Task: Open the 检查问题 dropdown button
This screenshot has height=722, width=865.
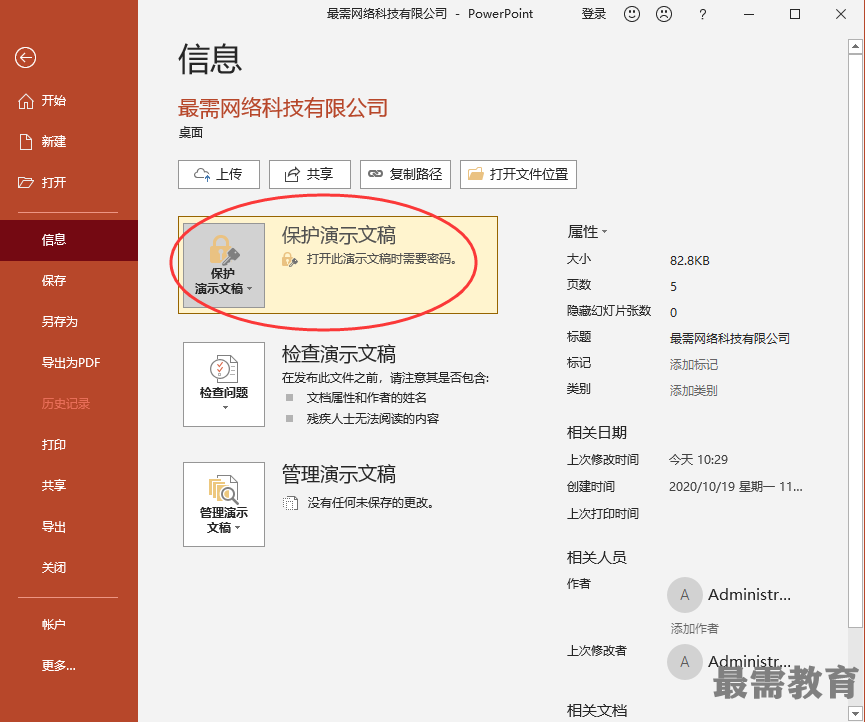Action: pos(224,384)
